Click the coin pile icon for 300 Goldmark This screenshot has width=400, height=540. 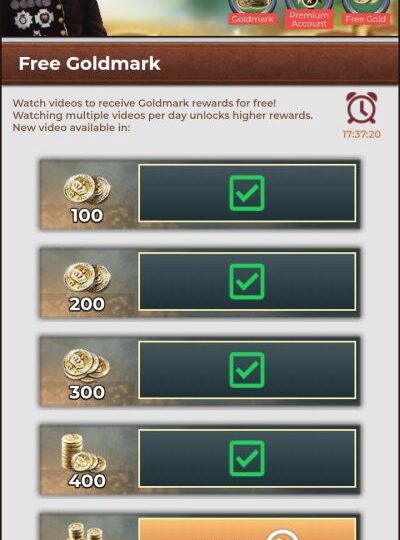pyautogui.click(x=86, y=366)
